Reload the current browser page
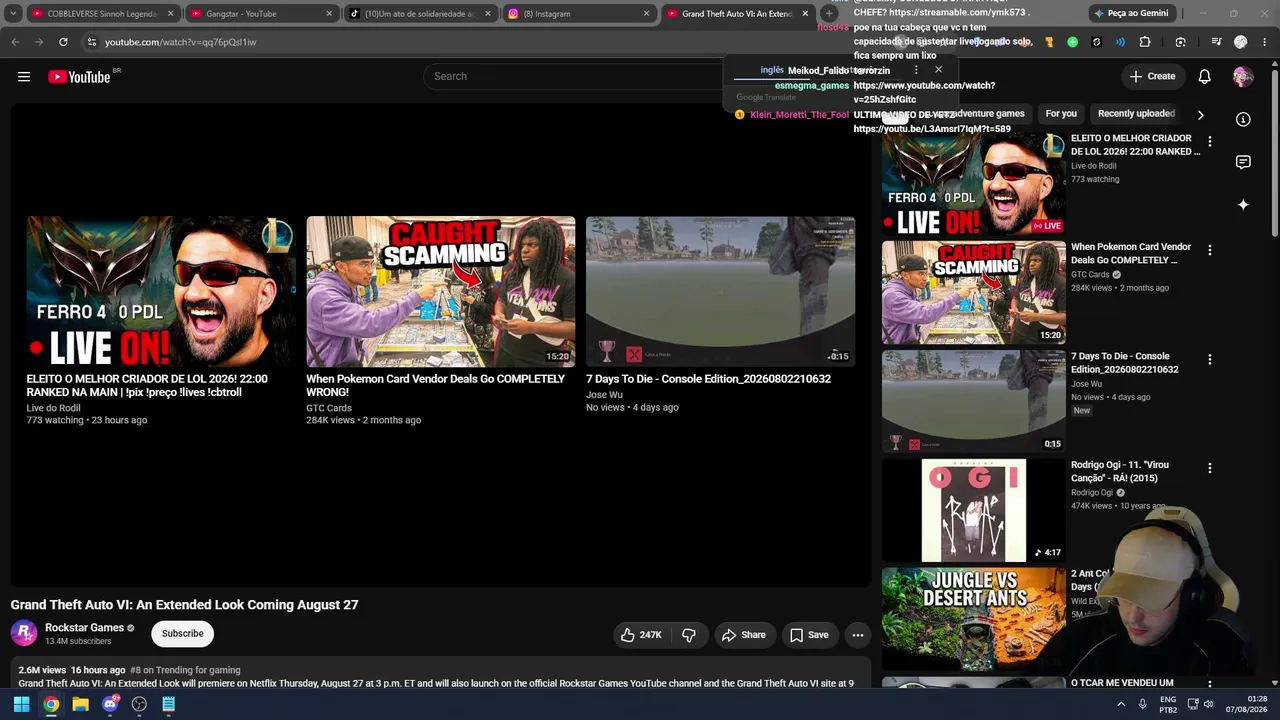The height and width of the screenshot is (720, 1280). (63, 42)
